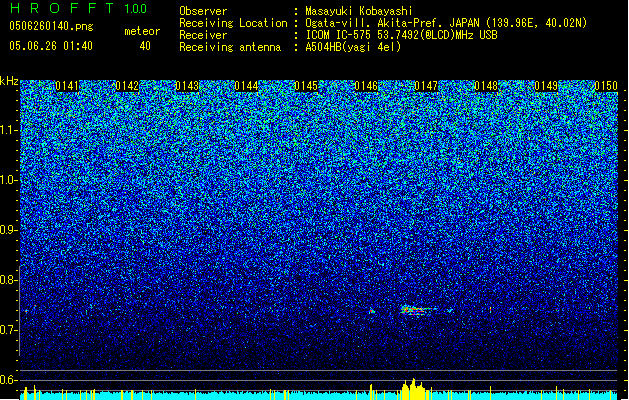
Task: Click the 1.1 kHz axis label
Action: coord(8,130)
